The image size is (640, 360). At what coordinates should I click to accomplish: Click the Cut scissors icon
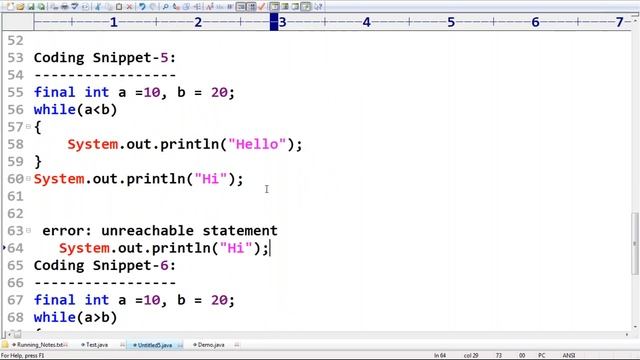(x=97, y=7)
